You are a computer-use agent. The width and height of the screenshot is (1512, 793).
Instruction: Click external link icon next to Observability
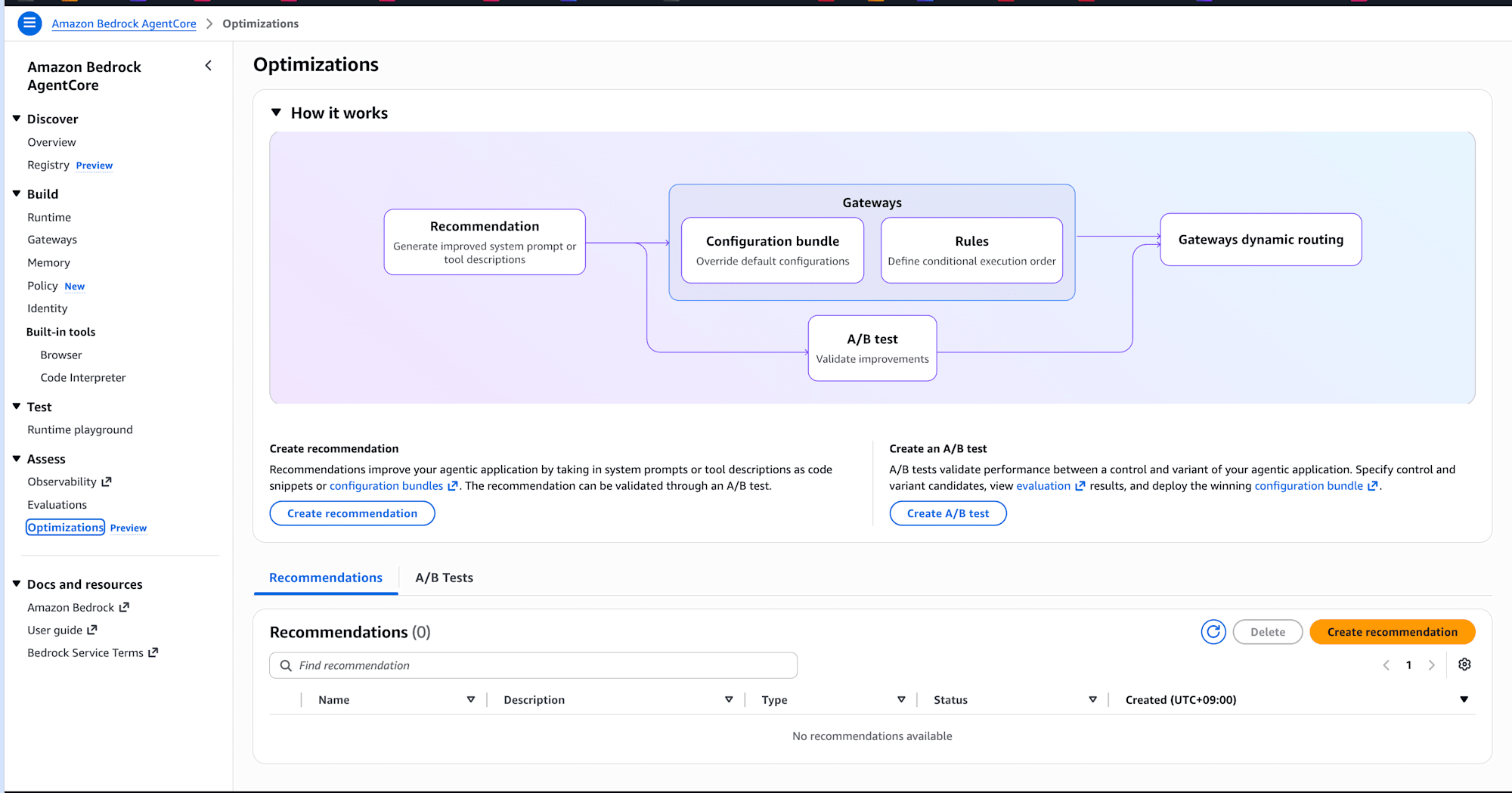(x=107, y=482)
